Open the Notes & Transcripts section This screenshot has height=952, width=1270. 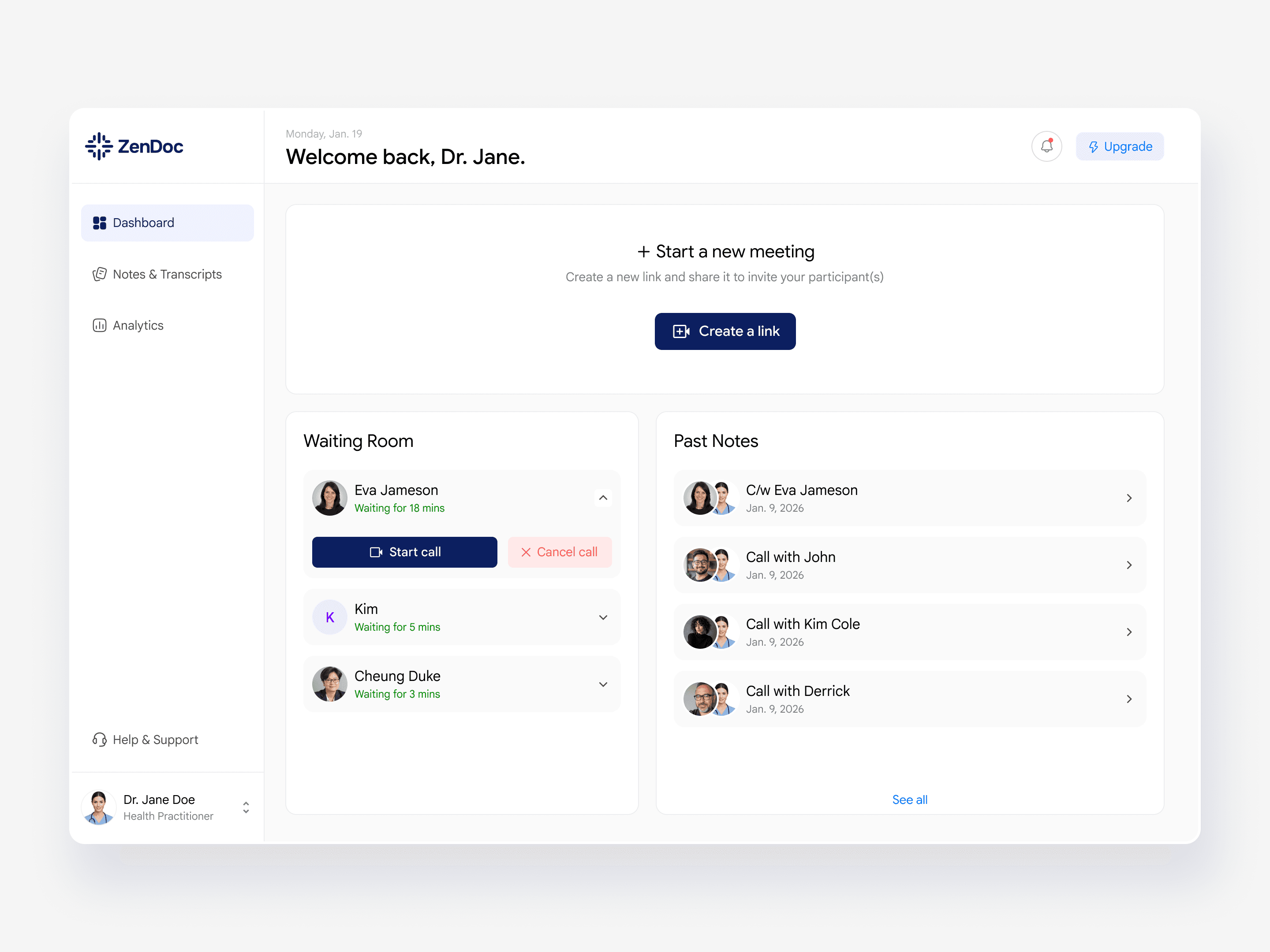167,274
